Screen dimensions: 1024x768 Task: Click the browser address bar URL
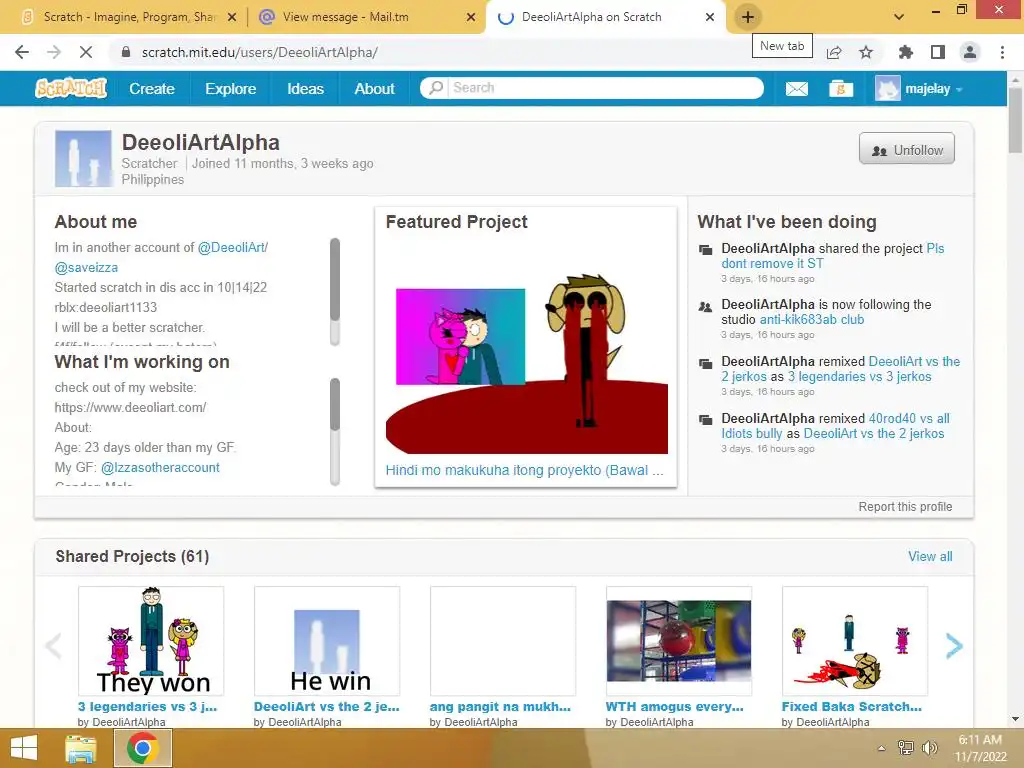[x=259, y=52]
